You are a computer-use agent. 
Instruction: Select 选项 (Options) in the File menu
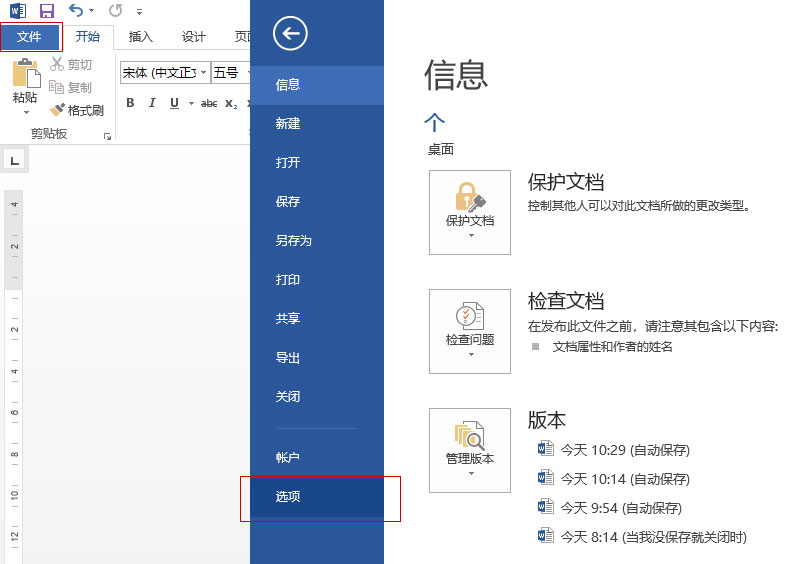coord(288,497)
